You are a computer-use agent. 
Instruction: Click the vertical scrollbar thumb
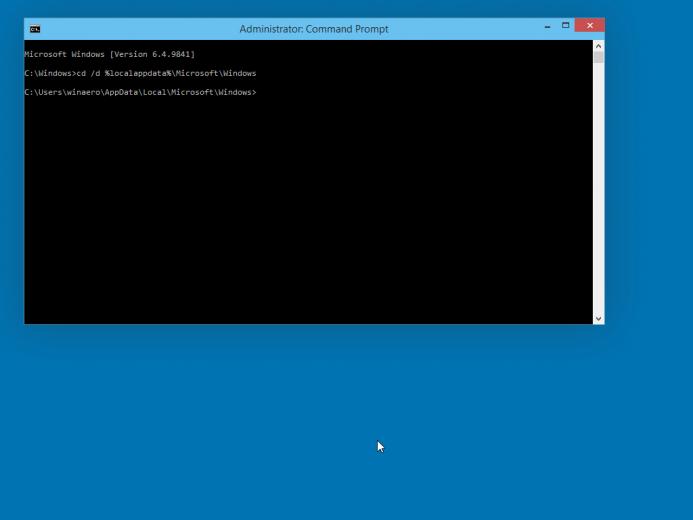pos(599,58)
